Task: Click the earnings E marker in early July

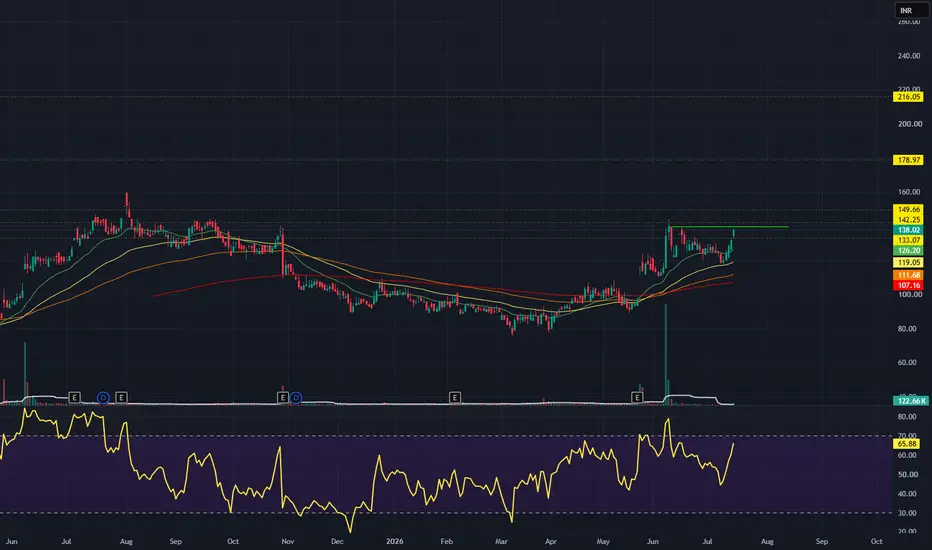Action: pyautogui.click(x=74, y=397)
